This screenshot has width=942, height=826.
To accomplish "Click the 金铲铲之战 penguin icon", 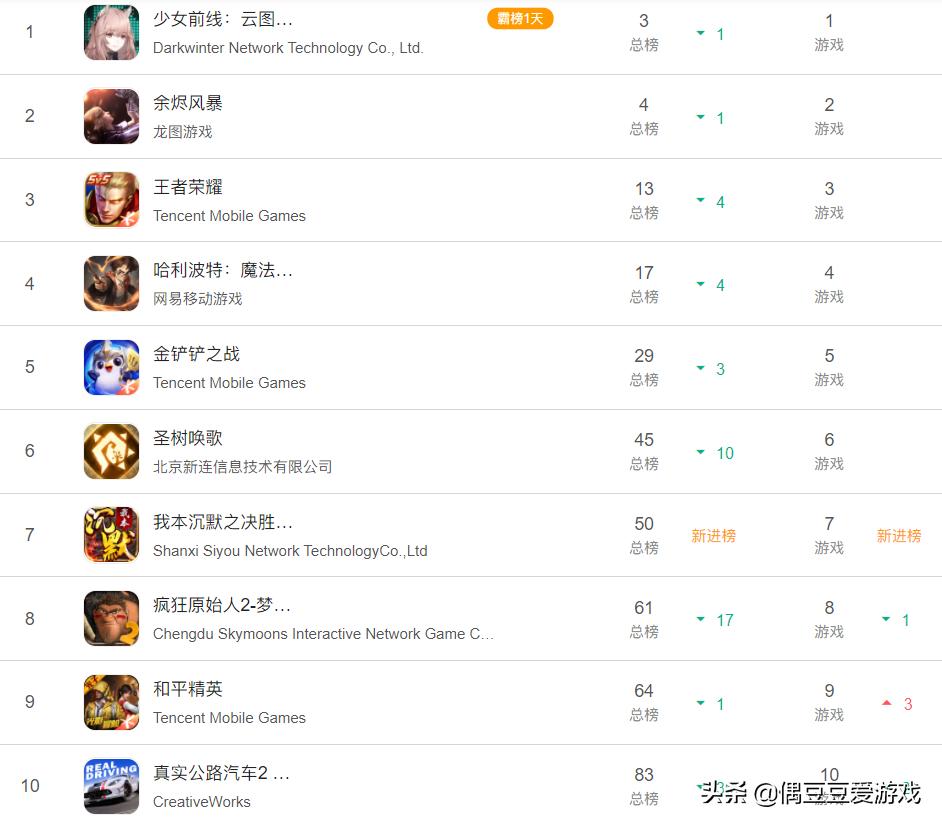I will [111, 367].
